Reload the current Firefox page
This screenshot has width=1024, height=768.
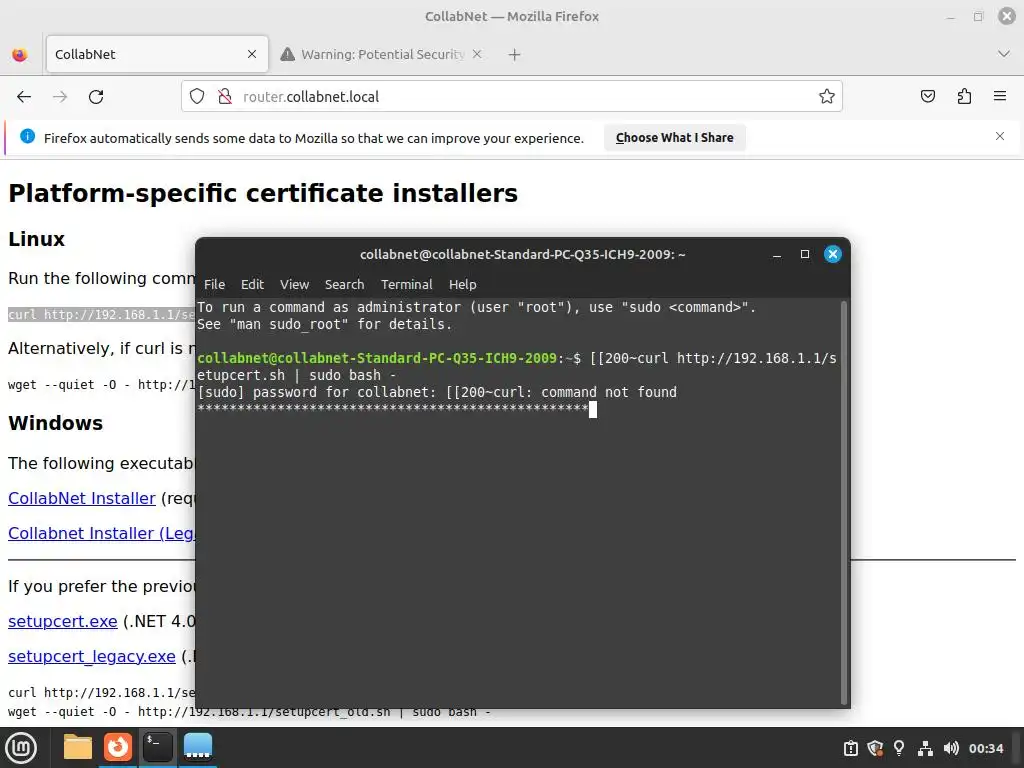click(x=96, y=97)
